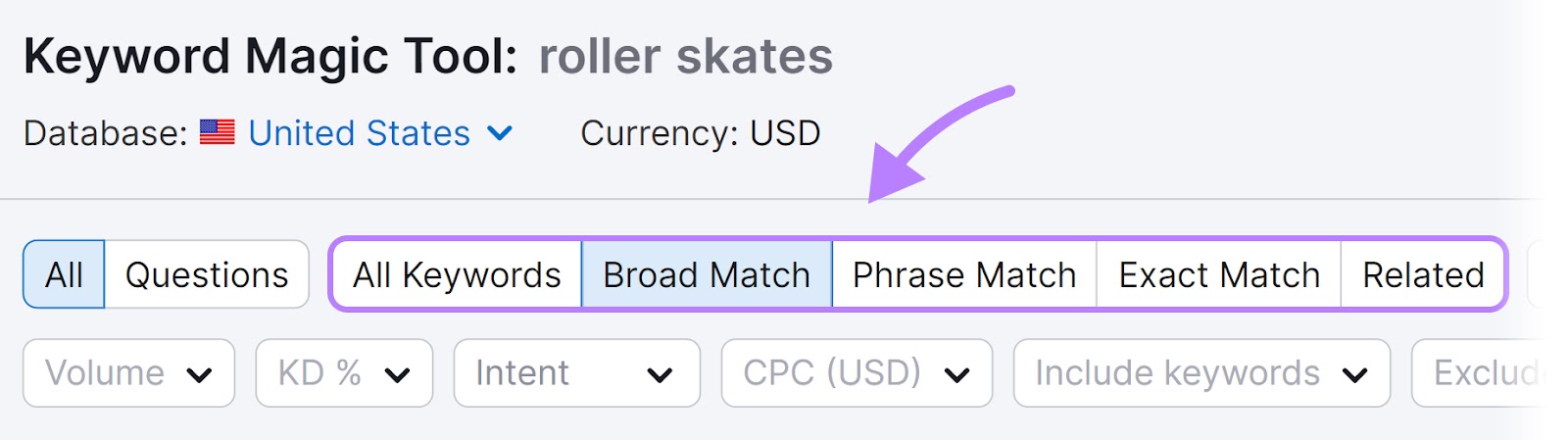The width and height of the screenshot is (1568, 440).
Task: Click the Database label text
Action: click(x=105, y=133)
